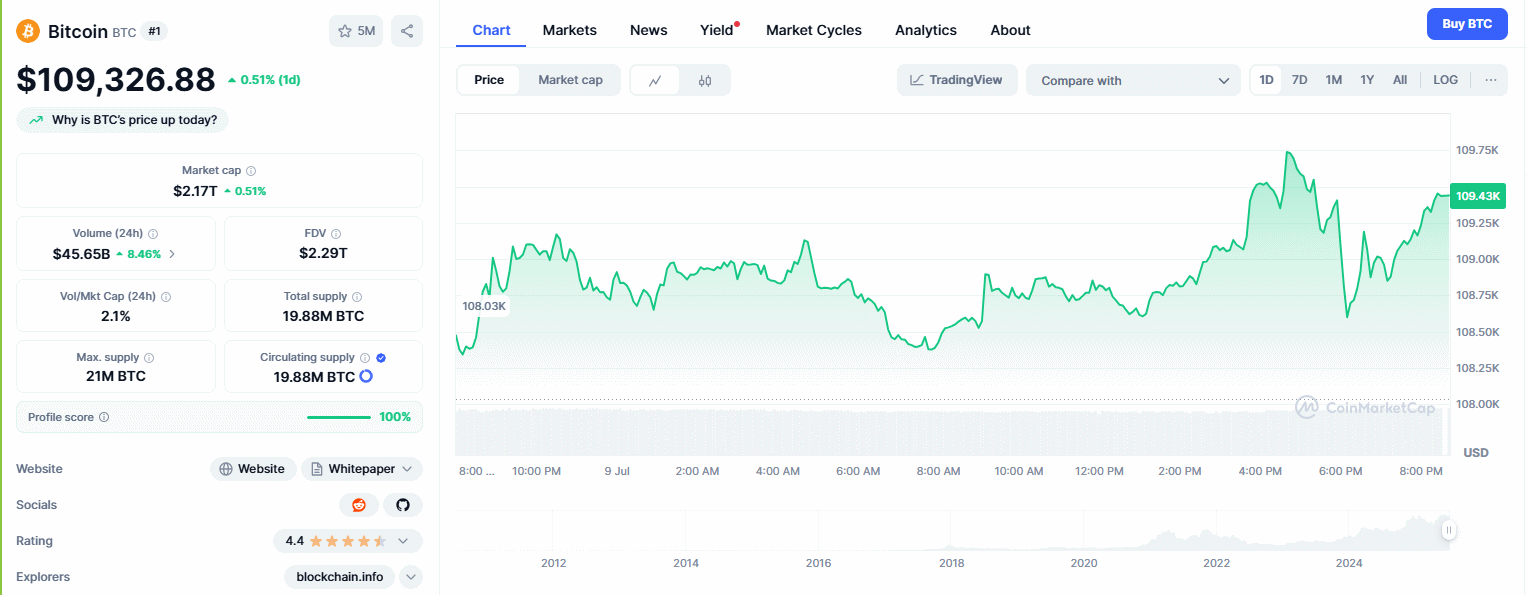This screenshot has width=1527, height=595.
Task: Click FDV info icon
Action: (336, 233)
